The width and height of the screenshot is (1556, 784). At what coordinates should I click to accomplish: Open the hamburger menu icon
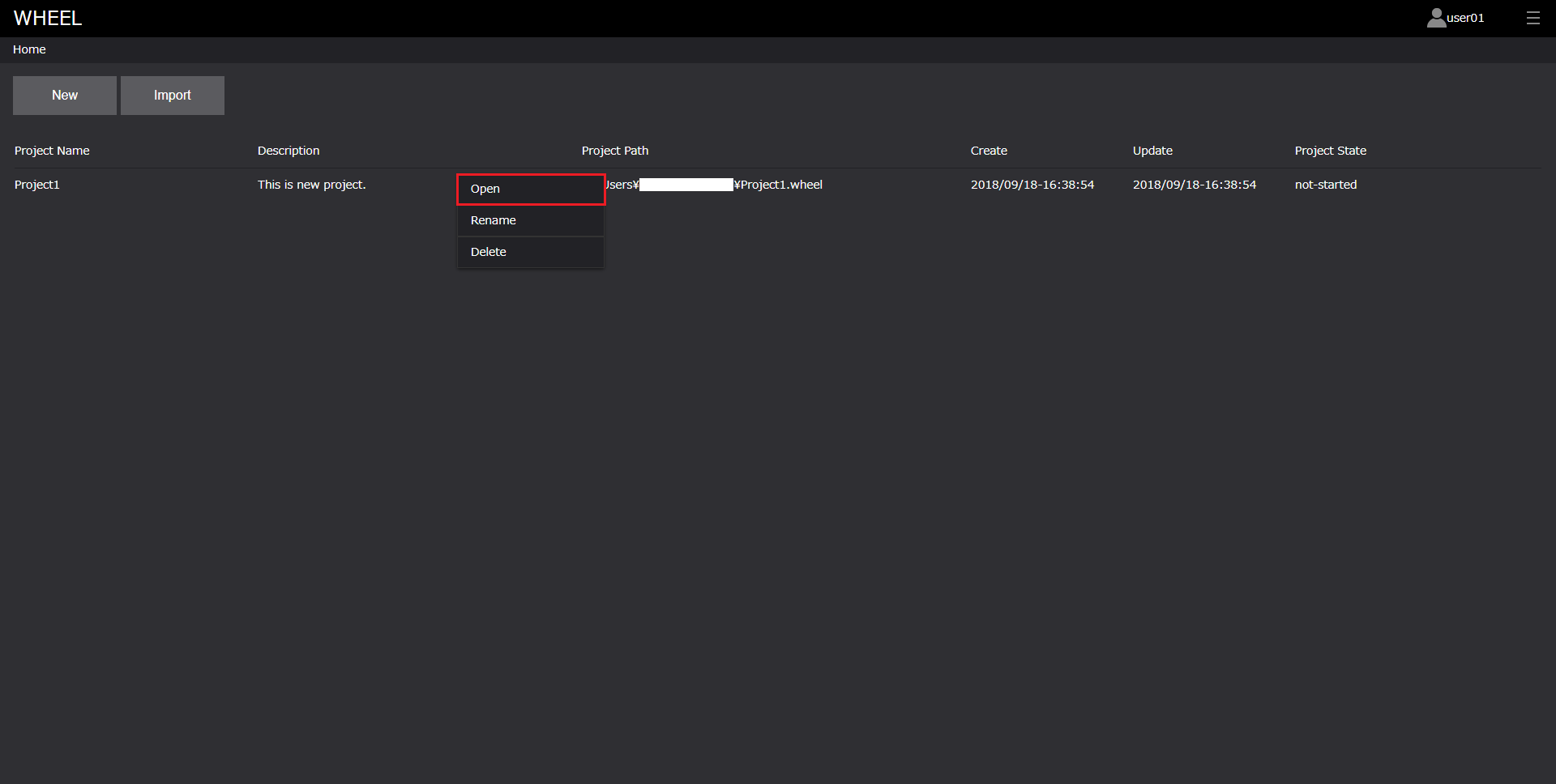click(1532, 18)
